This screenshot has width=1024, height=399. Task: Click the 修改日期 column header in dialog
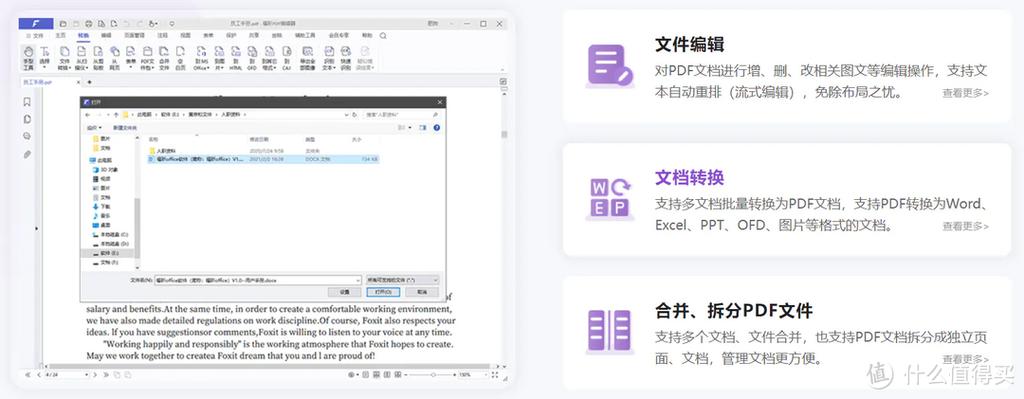coord(259,139)
